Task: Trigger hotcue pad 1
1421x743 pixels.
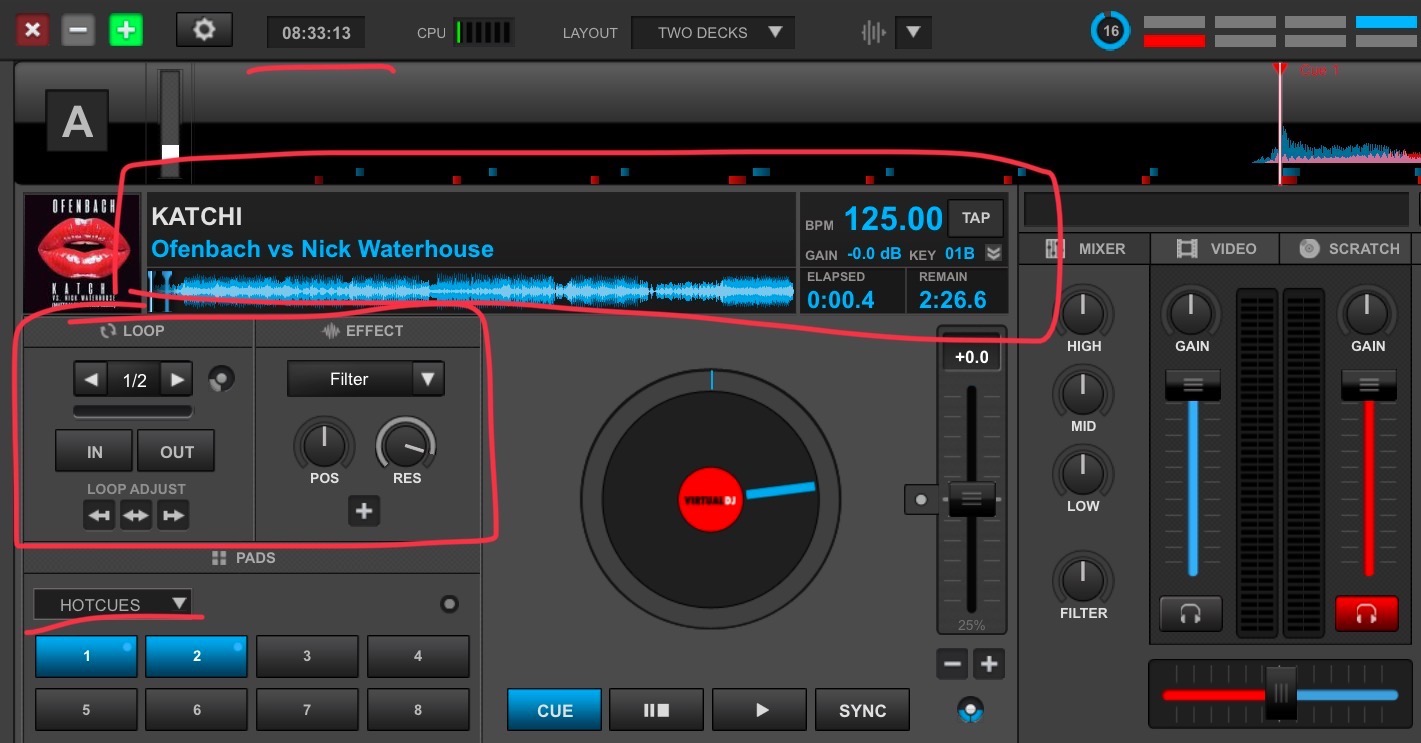Action: tap(86, 656)
